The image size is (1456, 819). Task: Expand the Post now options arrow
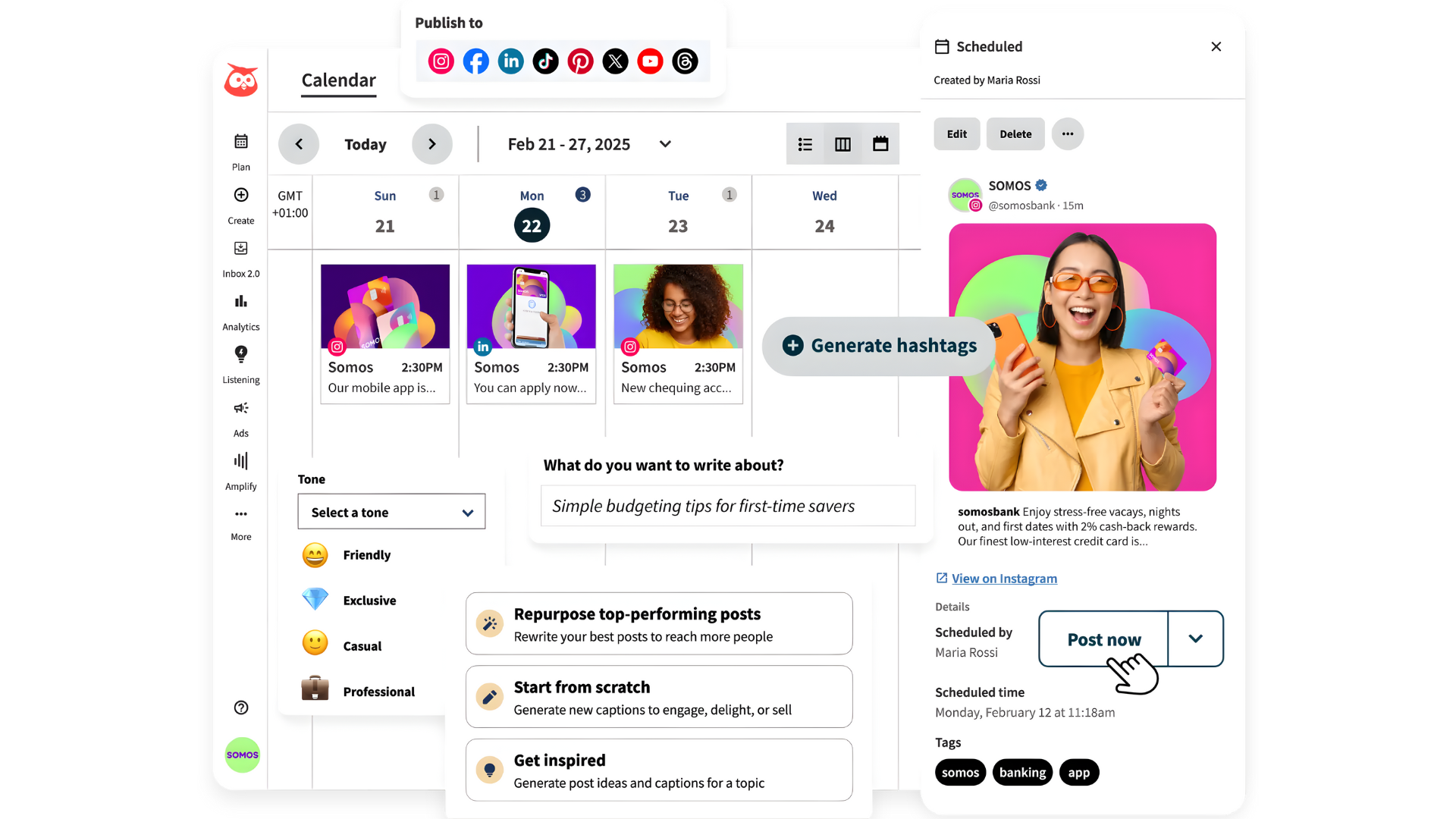coord(1195,639)
